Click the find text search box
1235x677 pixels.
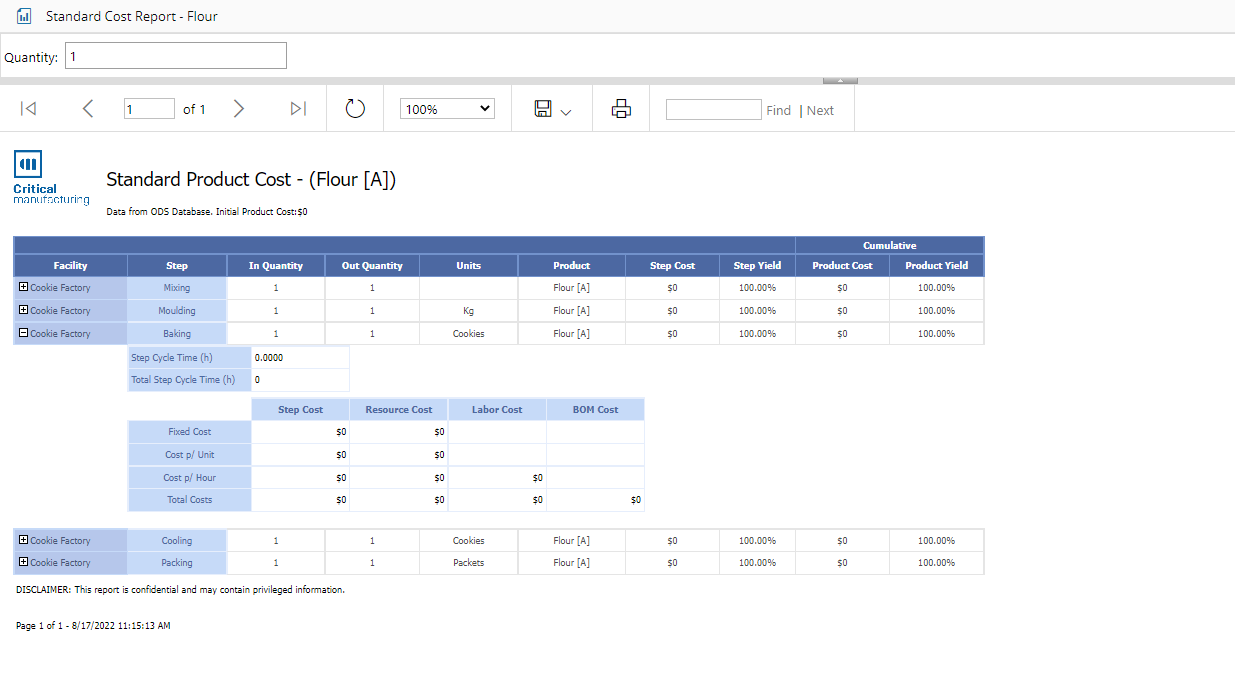coord(713,109)
